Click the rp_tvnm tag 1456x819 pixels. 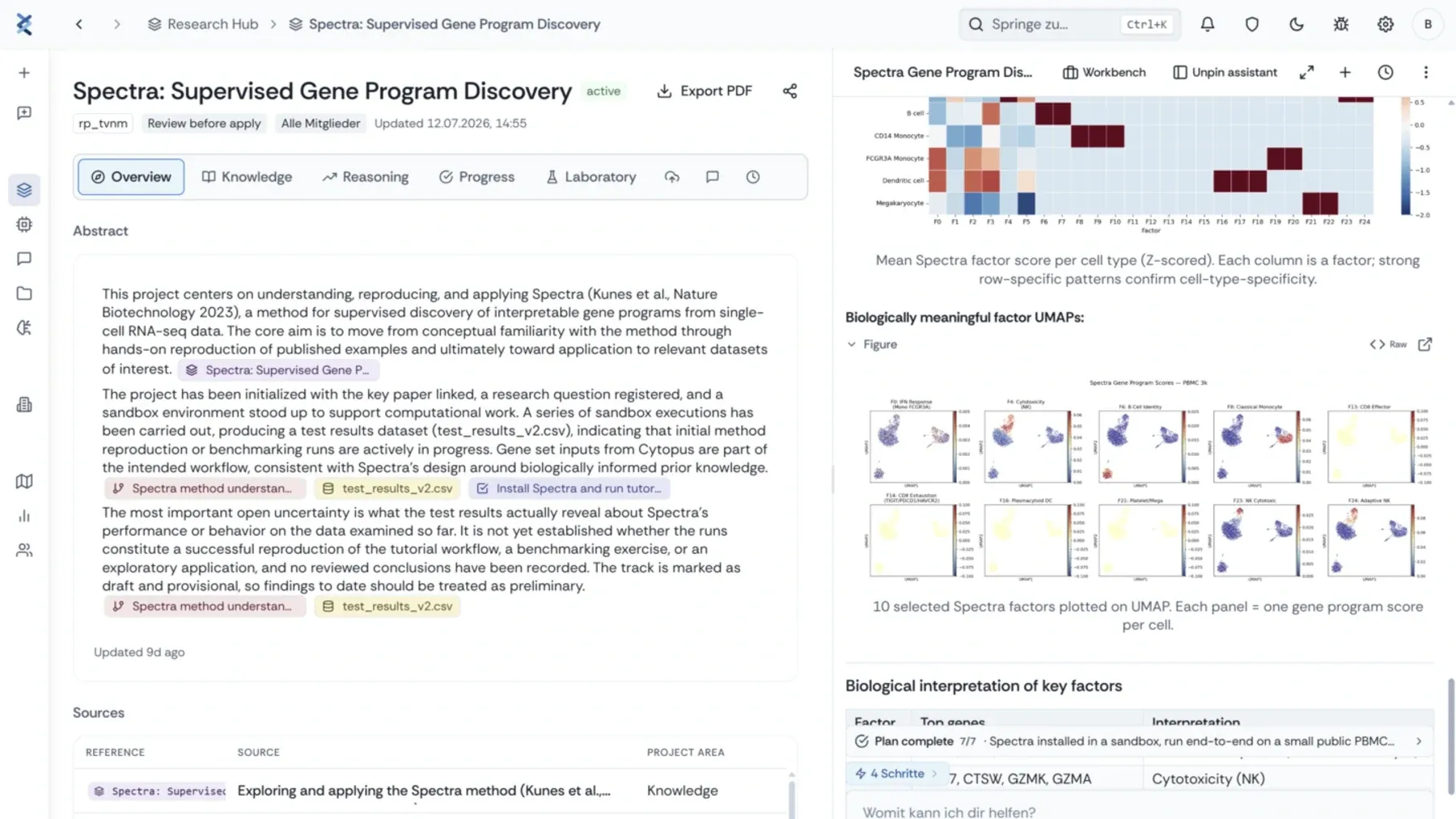103,124
